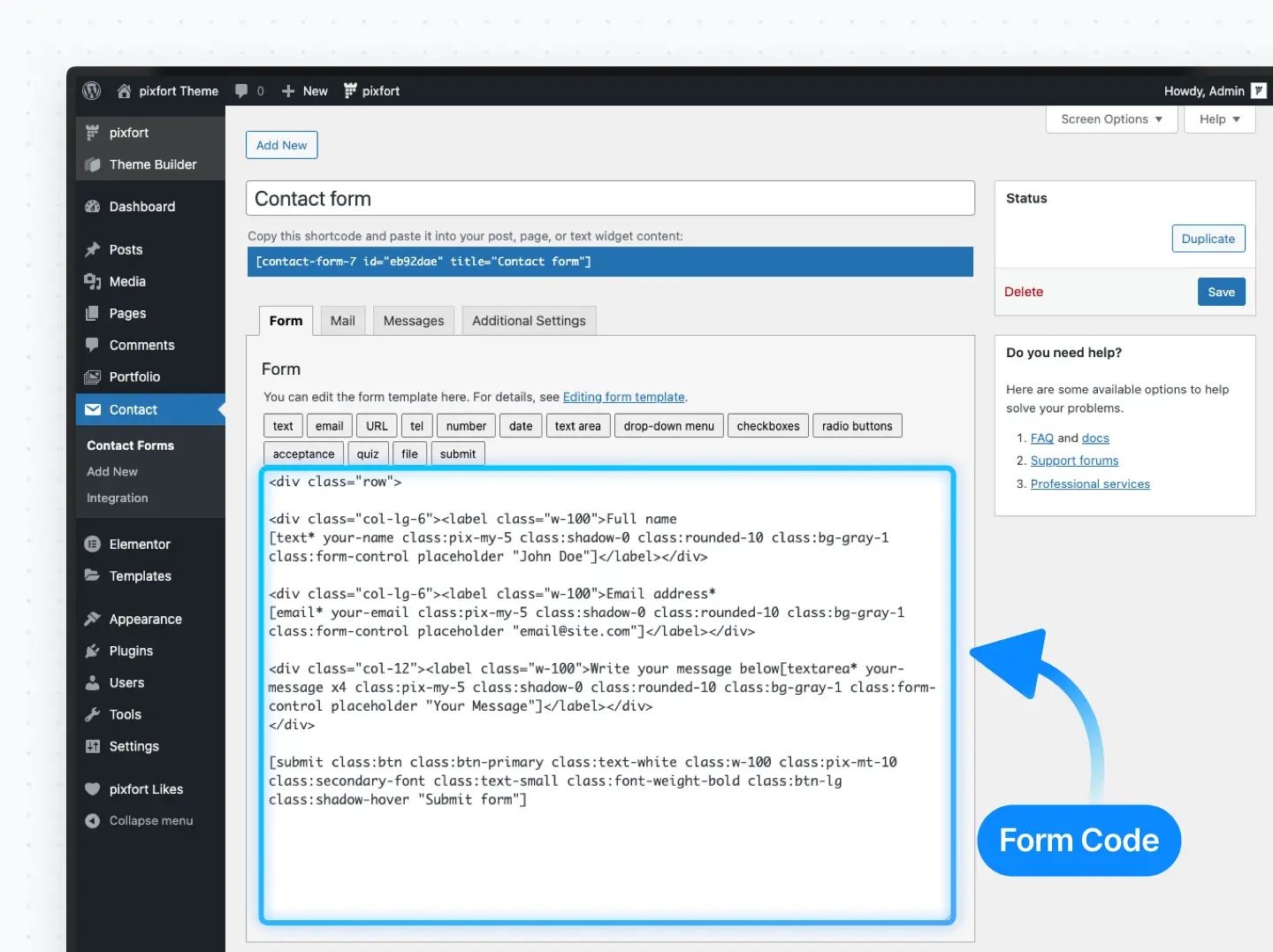The height and width of the screenshot is (952, 1273).
Task: Open the Editing form template link
Action: coord(623,397)
